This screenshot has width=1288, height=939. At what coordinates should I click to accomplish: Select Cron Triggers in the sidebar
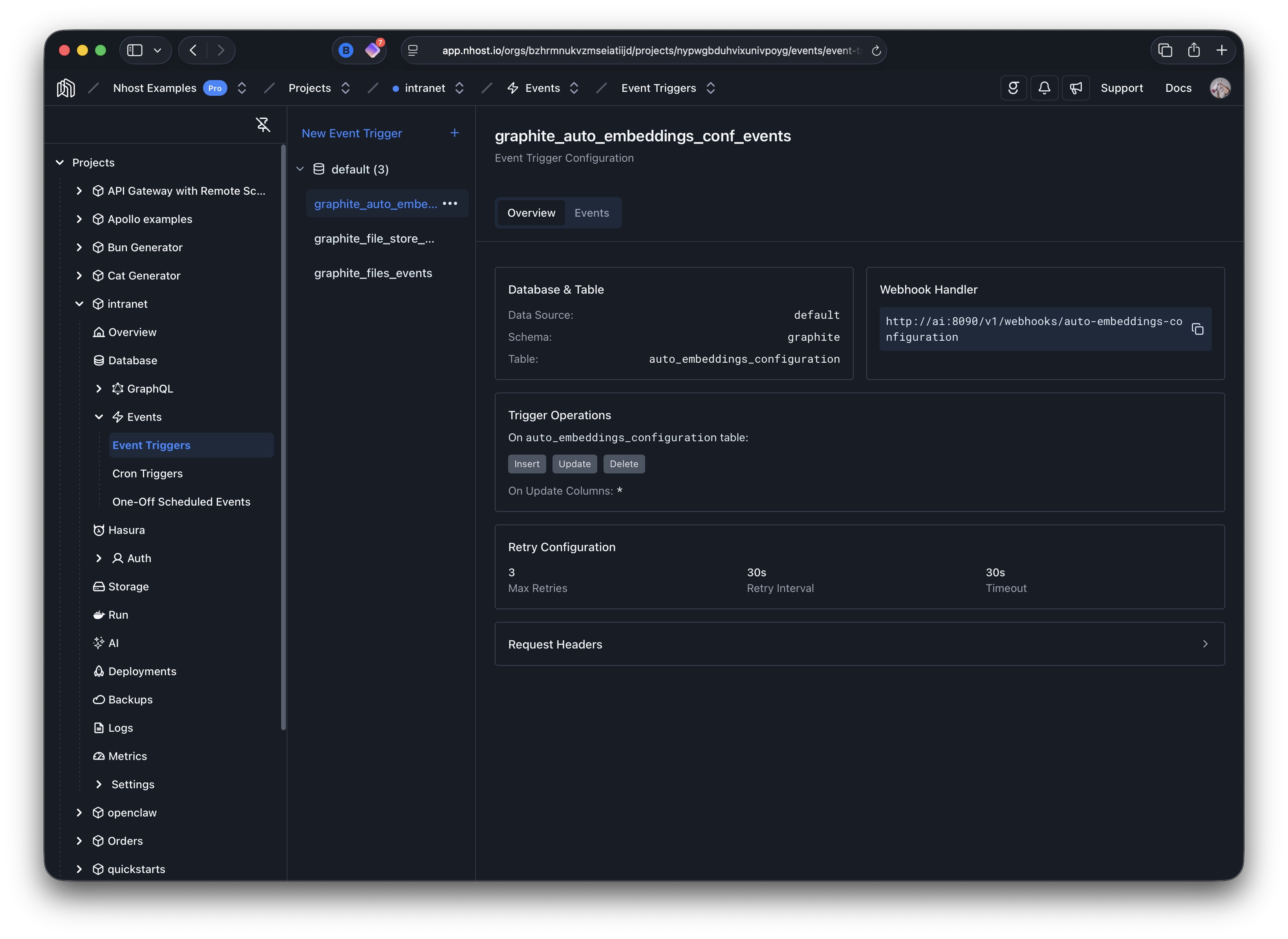click(x=147, y=473)
